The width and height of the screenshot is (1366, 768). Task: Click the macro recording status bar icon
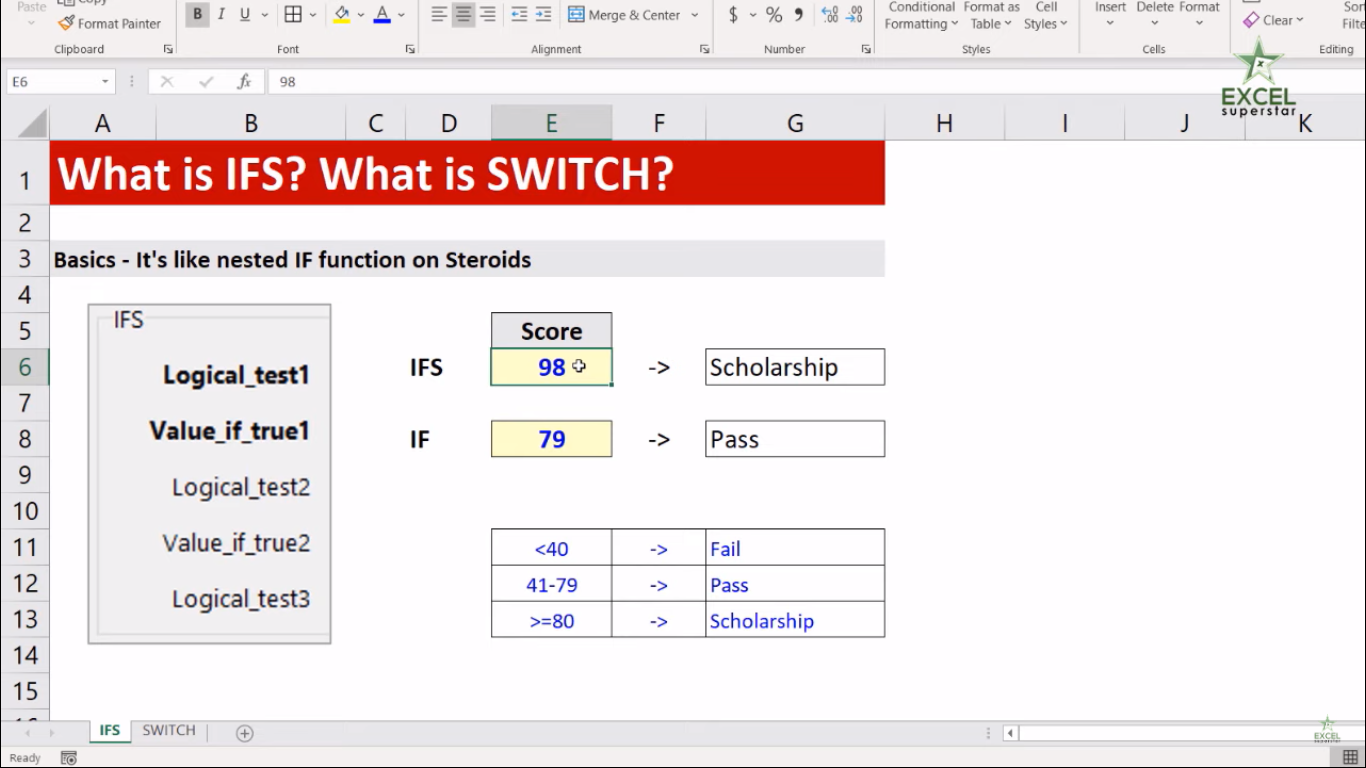69,758
